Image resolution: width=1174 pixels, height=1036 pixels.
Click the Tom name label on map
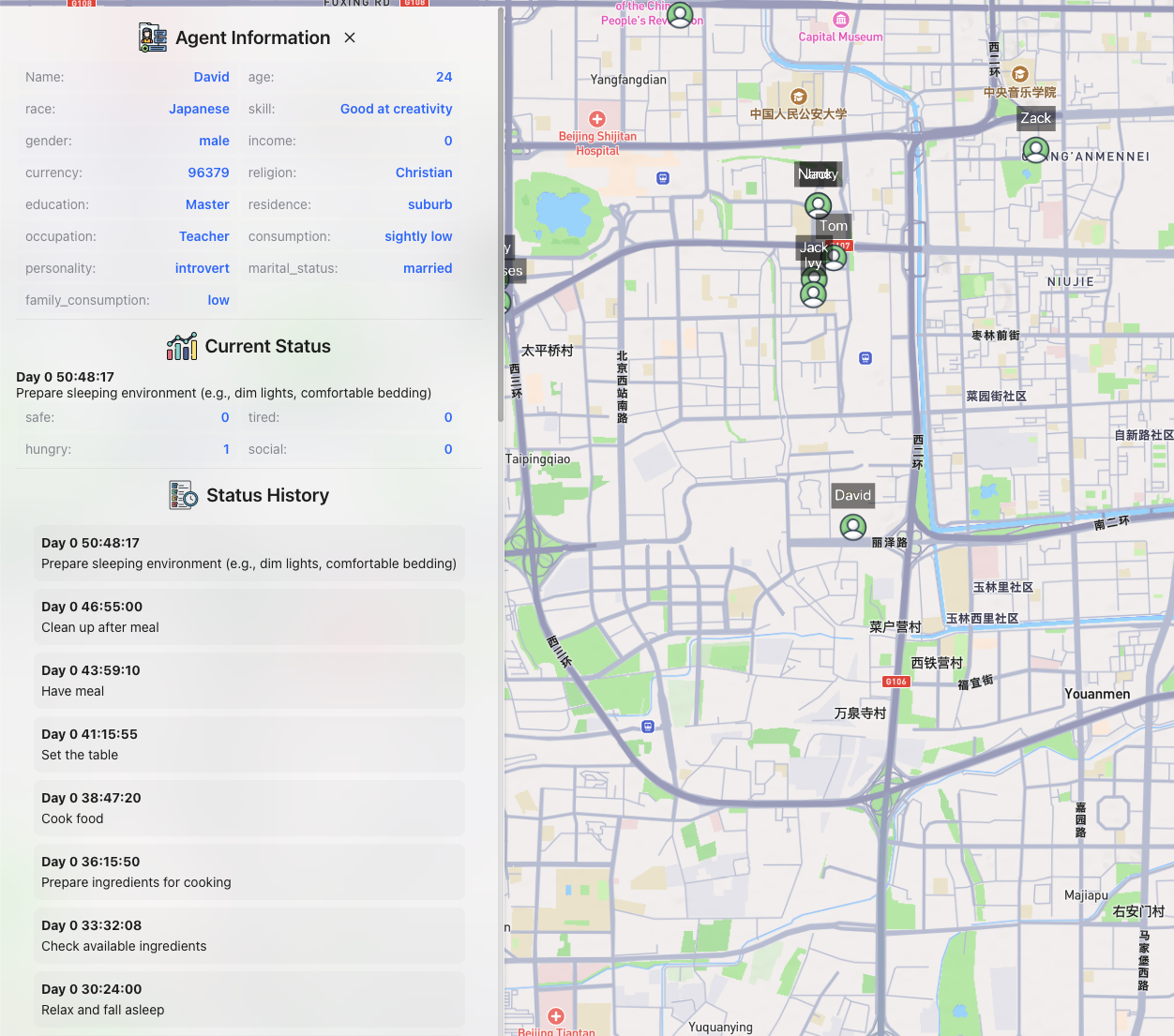click(x=834, y=226)
